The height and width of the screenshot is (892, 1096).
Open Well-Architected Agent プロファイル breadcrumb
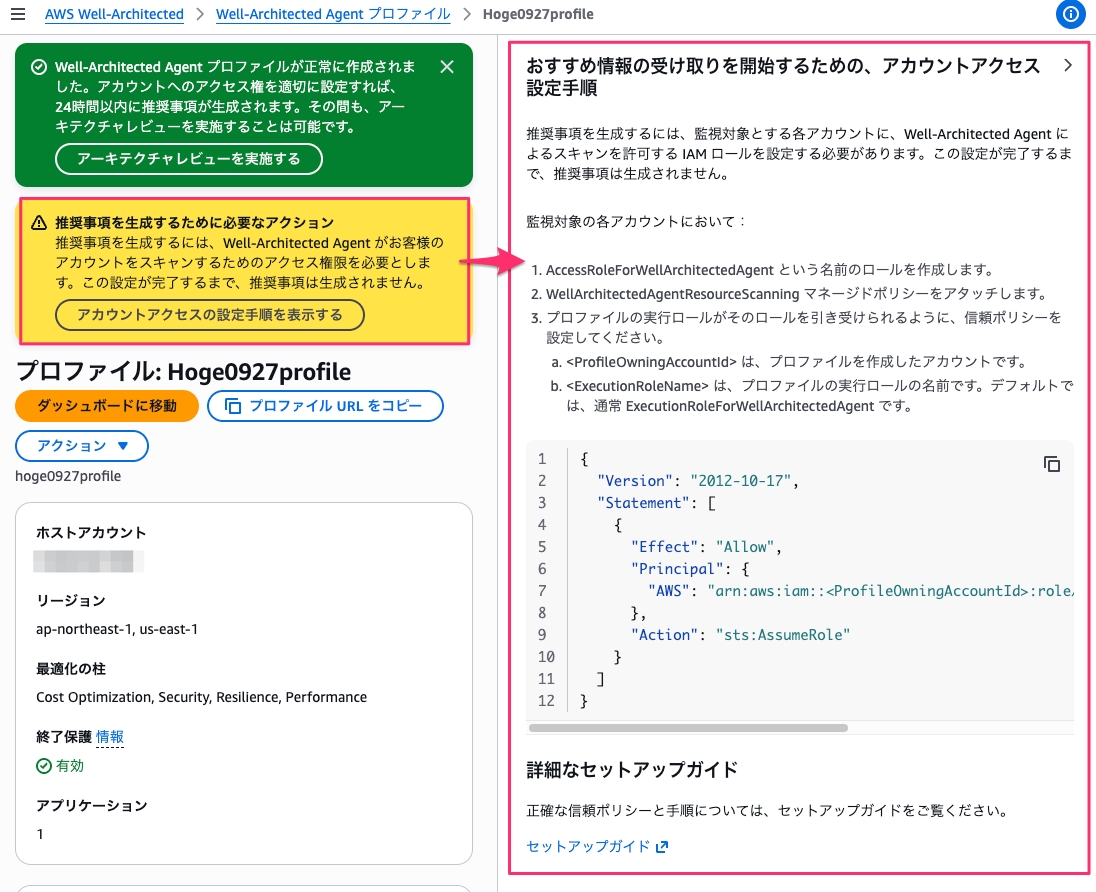pyautogui.click(x=333, y=14)
